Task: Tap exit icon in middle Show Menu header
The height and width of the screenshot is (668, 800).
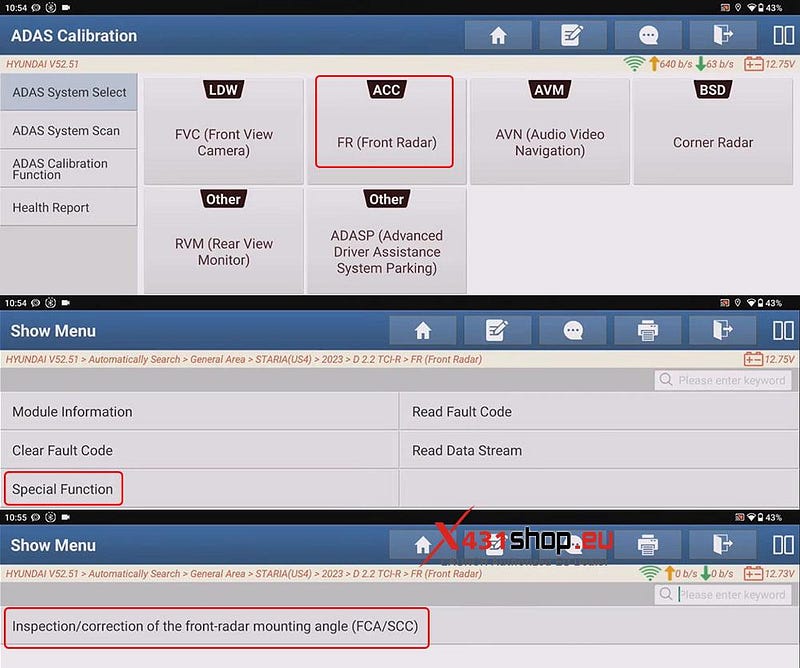Action: click(x=722, y=330)
